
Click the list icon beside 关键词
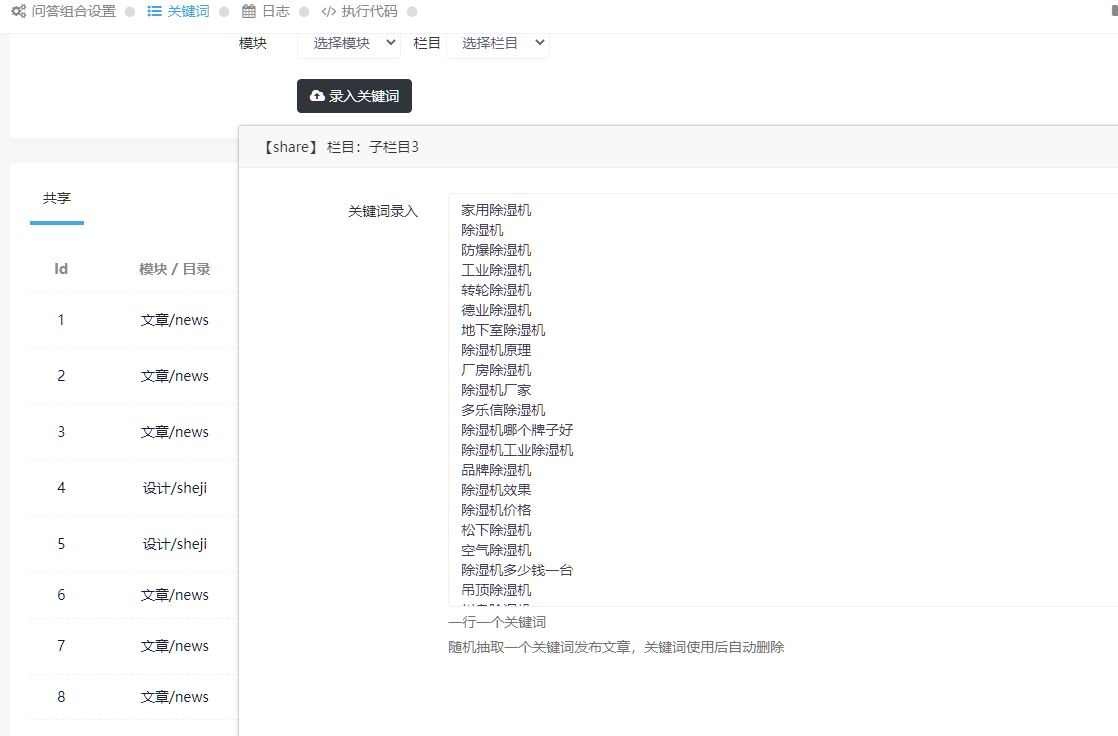click(x=154, y=12)
